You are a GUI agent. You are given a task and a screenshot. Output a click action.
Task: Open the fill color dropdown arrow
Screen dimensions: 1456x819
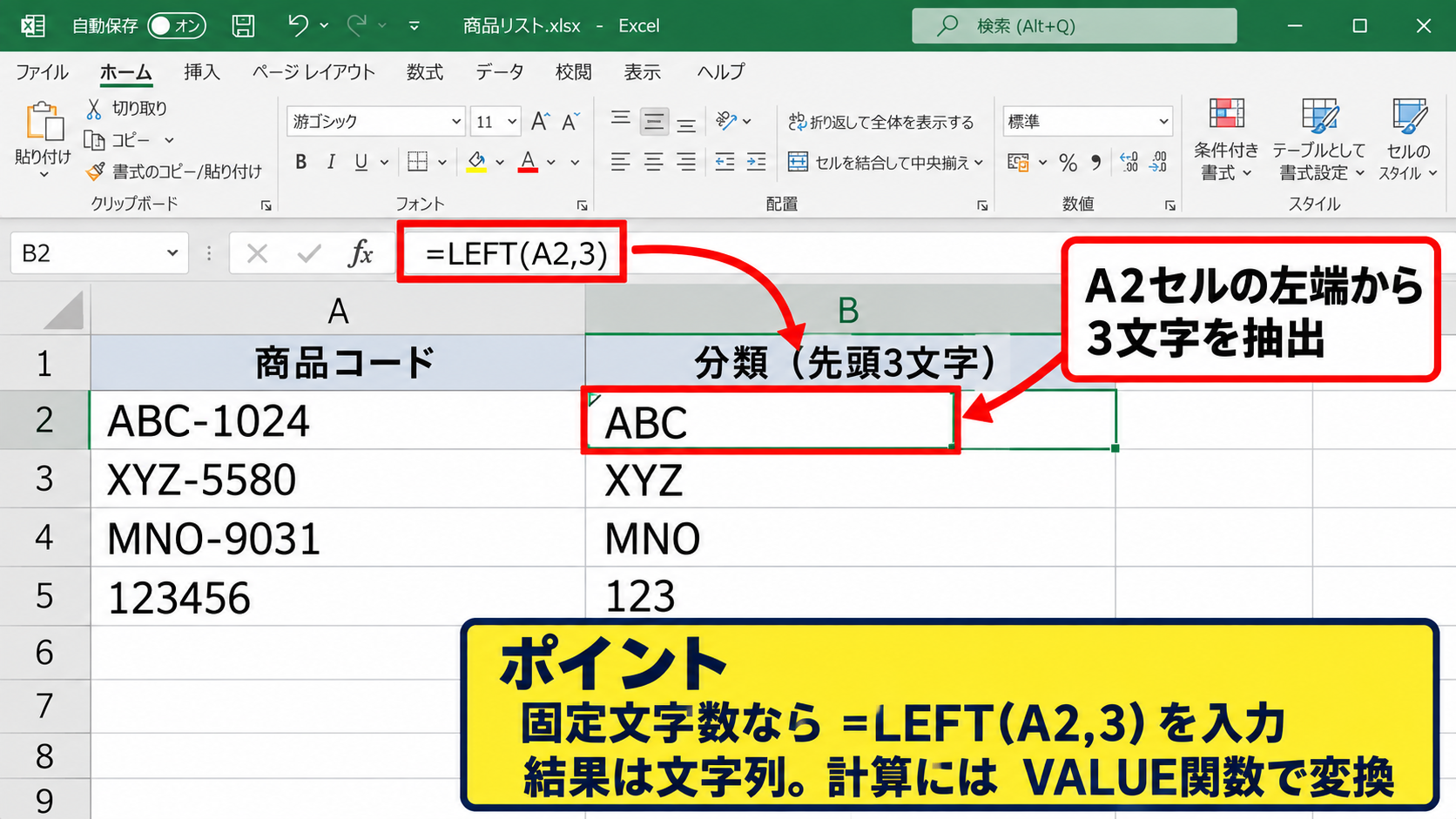[500, 163]
